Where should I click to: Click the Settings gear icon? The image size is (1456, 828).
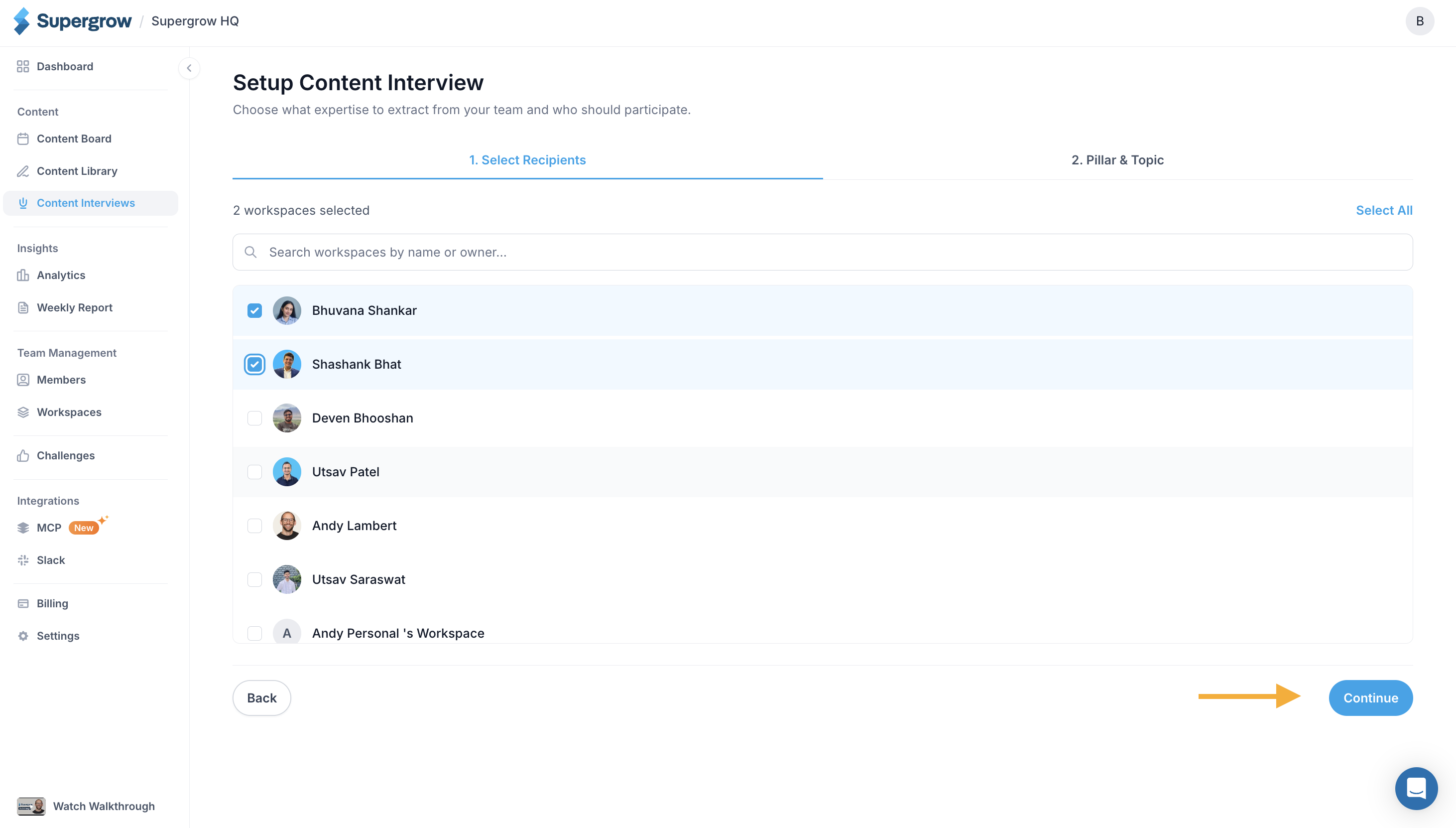pos(23,636)
